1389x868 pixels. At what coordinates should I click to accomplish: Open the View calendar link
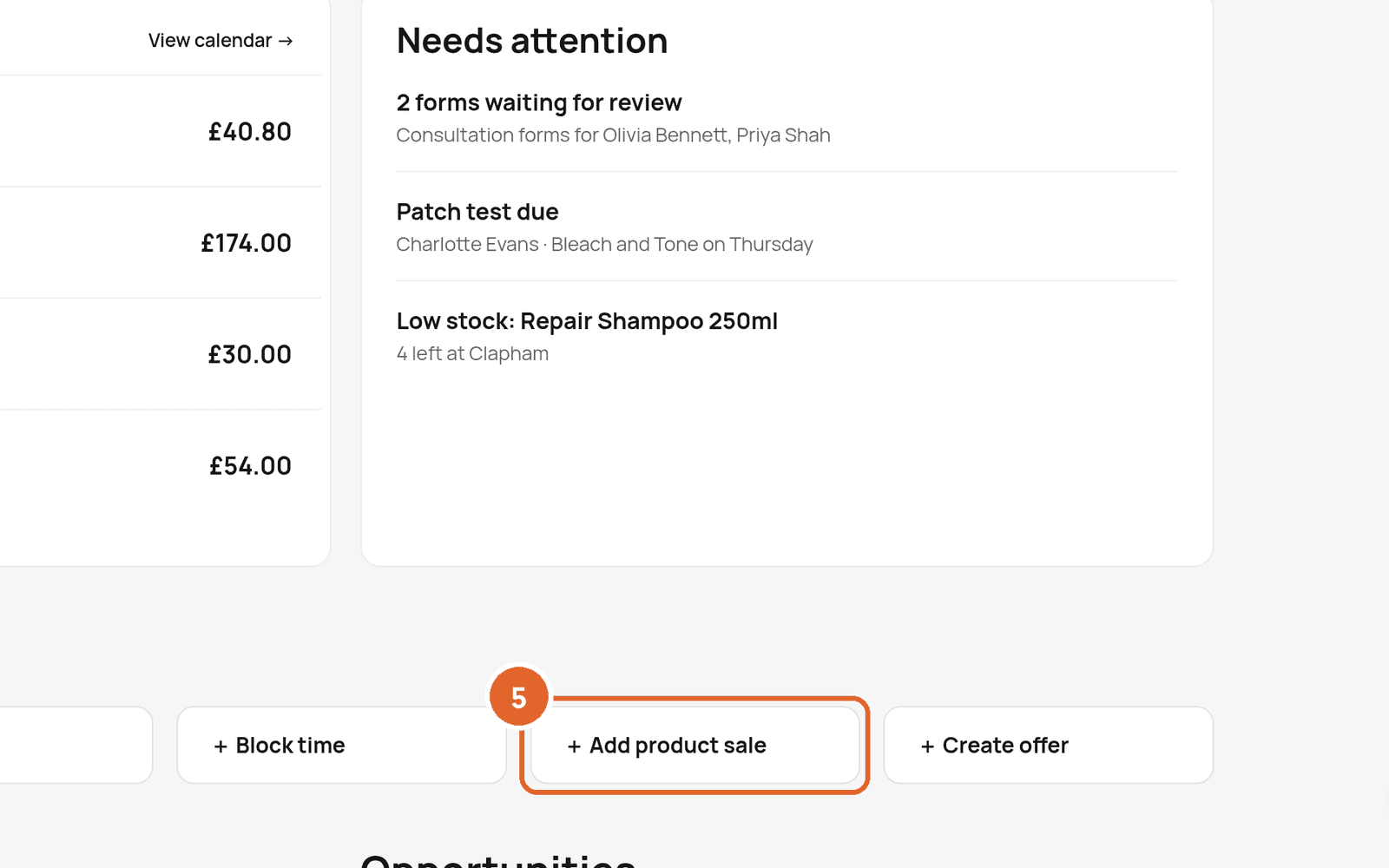coord(221,41)
